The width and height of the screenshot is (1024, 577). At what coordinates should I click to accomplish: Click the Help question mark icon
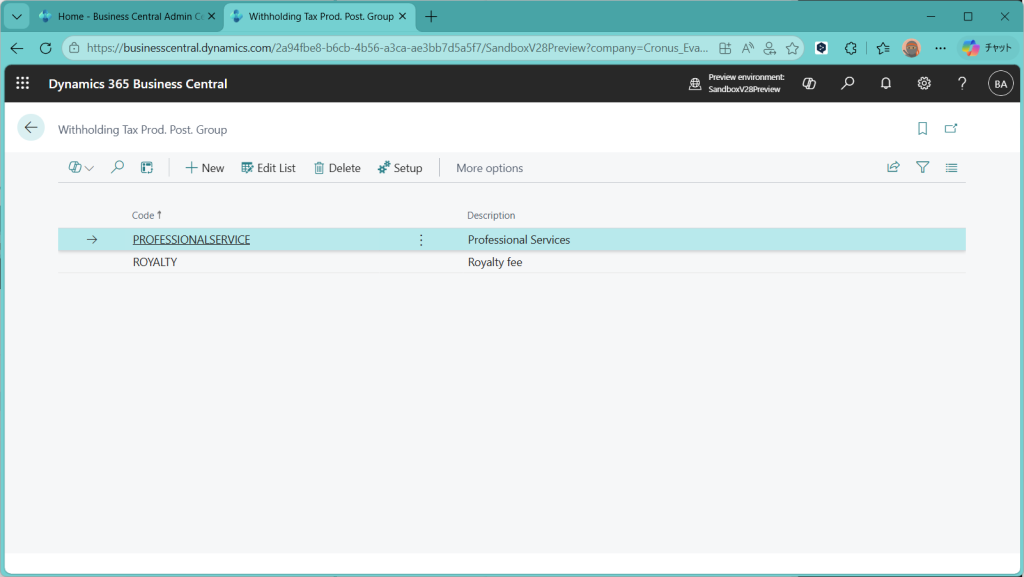(962, 84)
